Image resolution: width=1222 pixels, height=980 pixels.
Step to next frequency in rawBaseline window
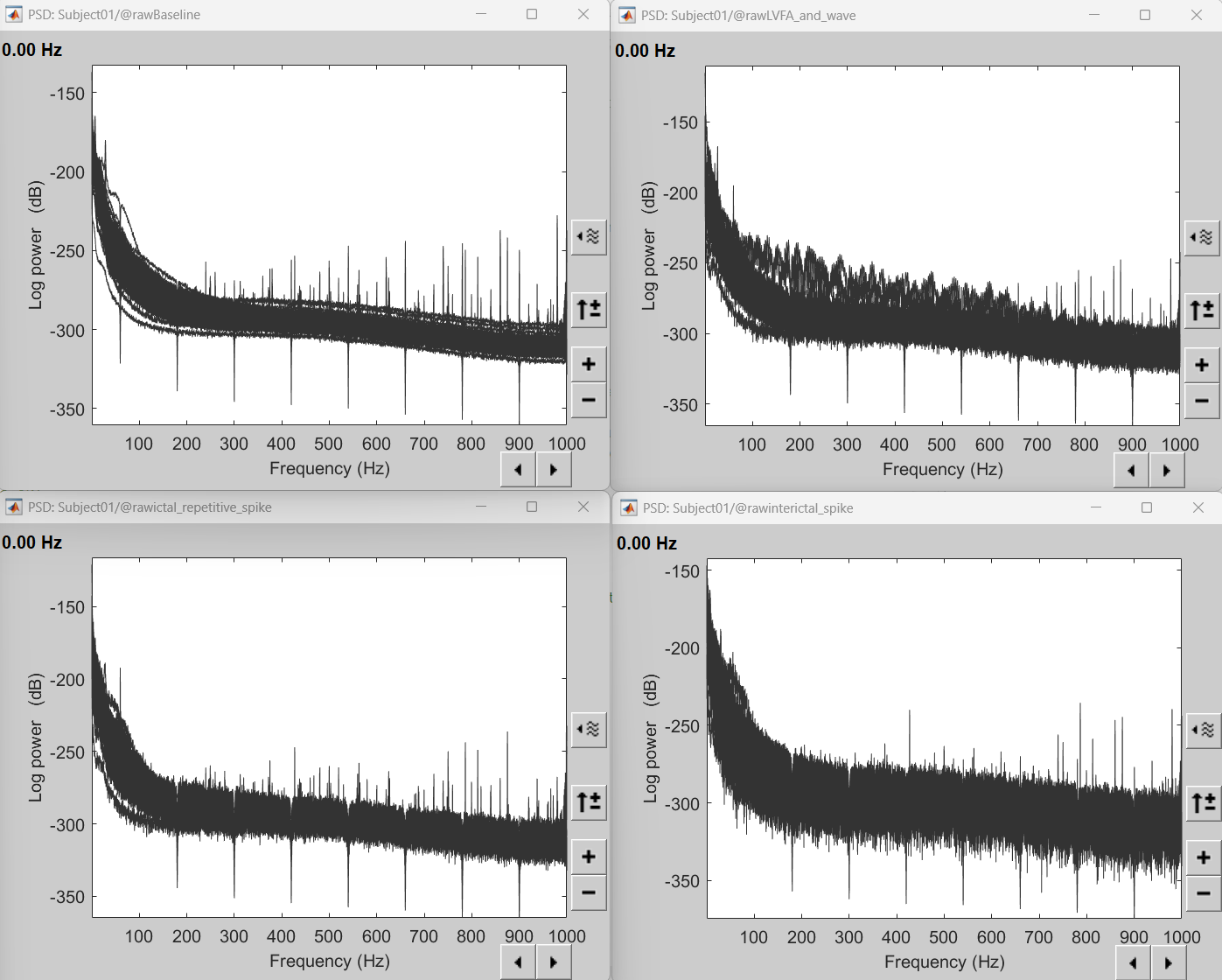554,470
